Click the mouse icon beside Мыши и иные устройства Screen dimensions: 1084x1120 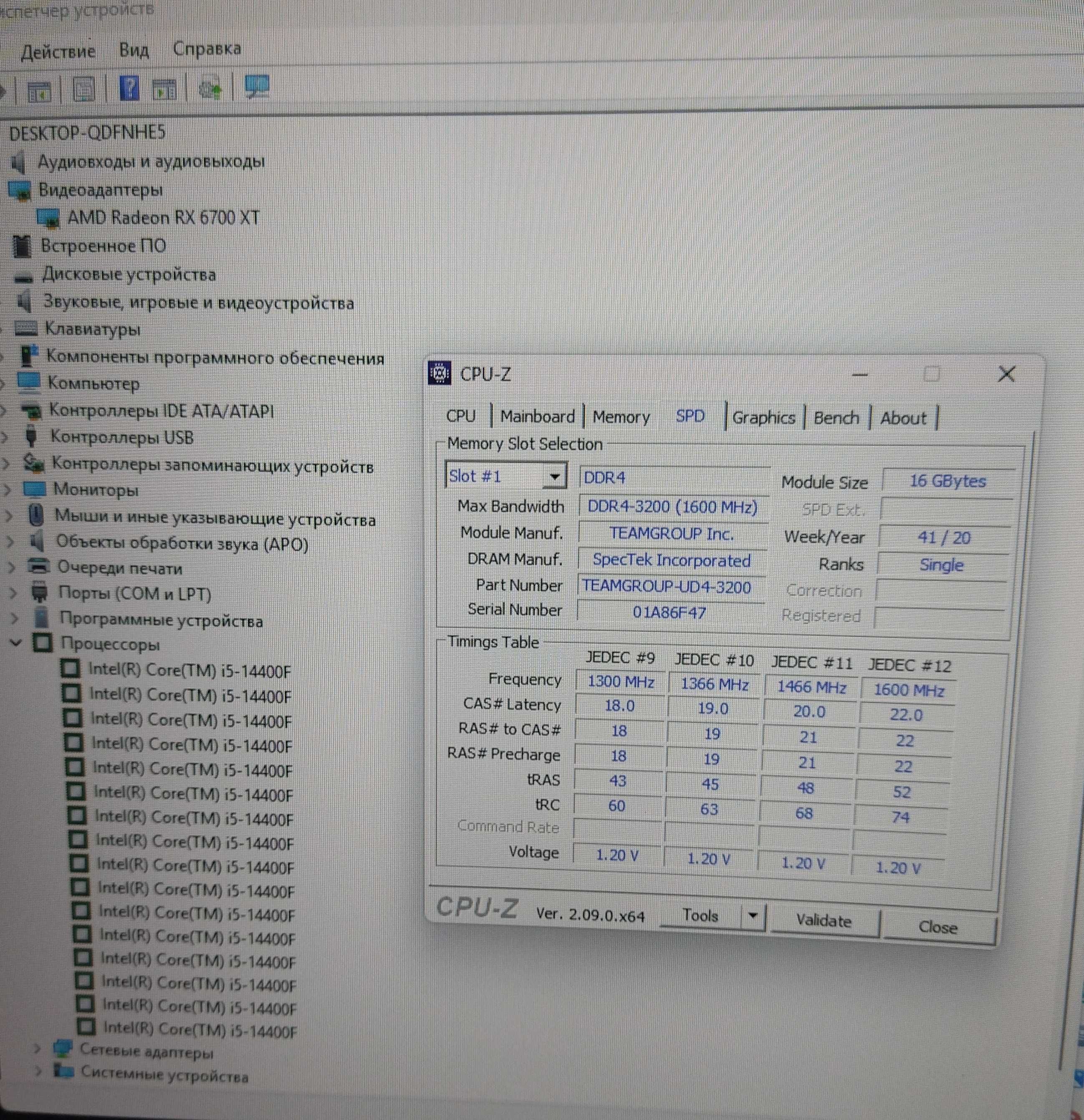(x=35, y=515)
